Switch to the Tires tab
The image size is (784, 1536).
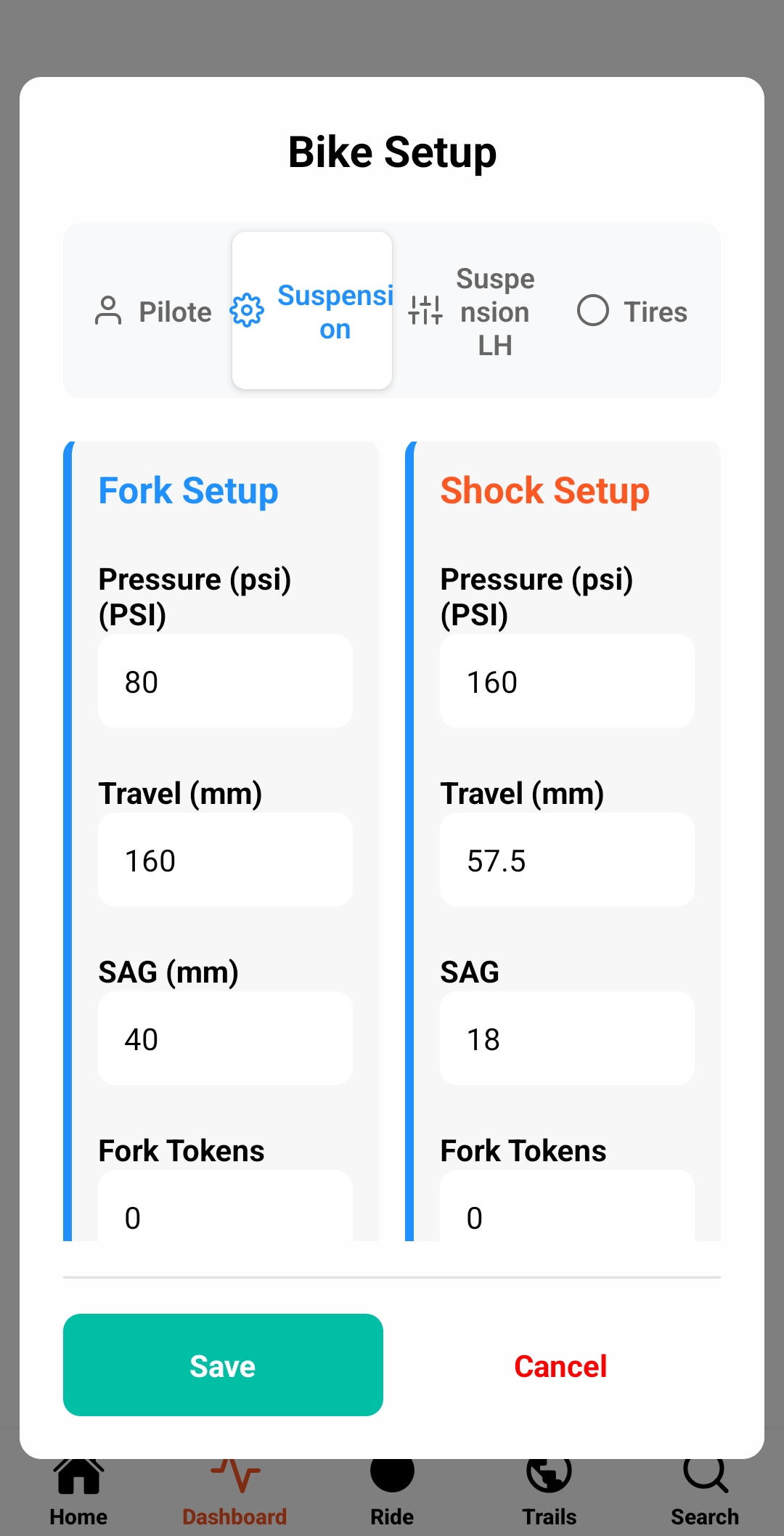point(633,312)
